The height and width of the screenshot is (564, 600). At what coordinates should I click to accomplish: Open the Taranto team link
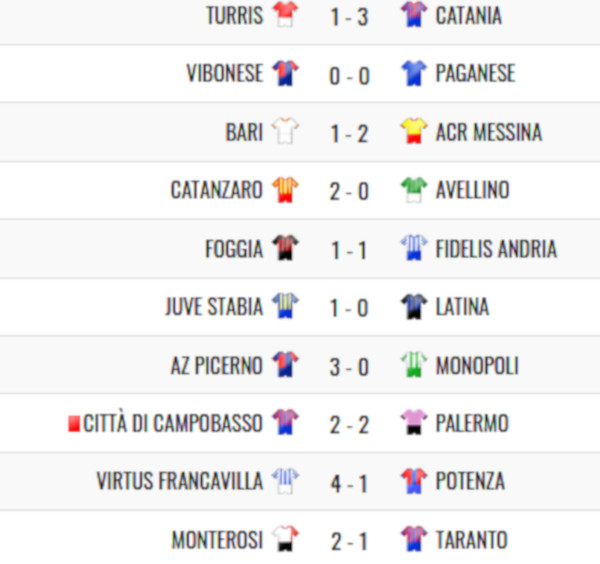click(471, 540)
